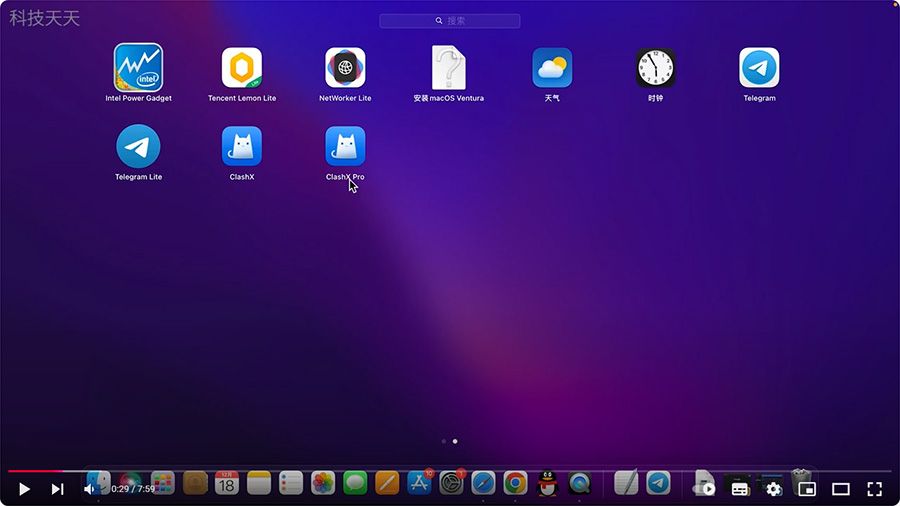
Task: Enable miniplayer mode
Action: coord(807,489)
